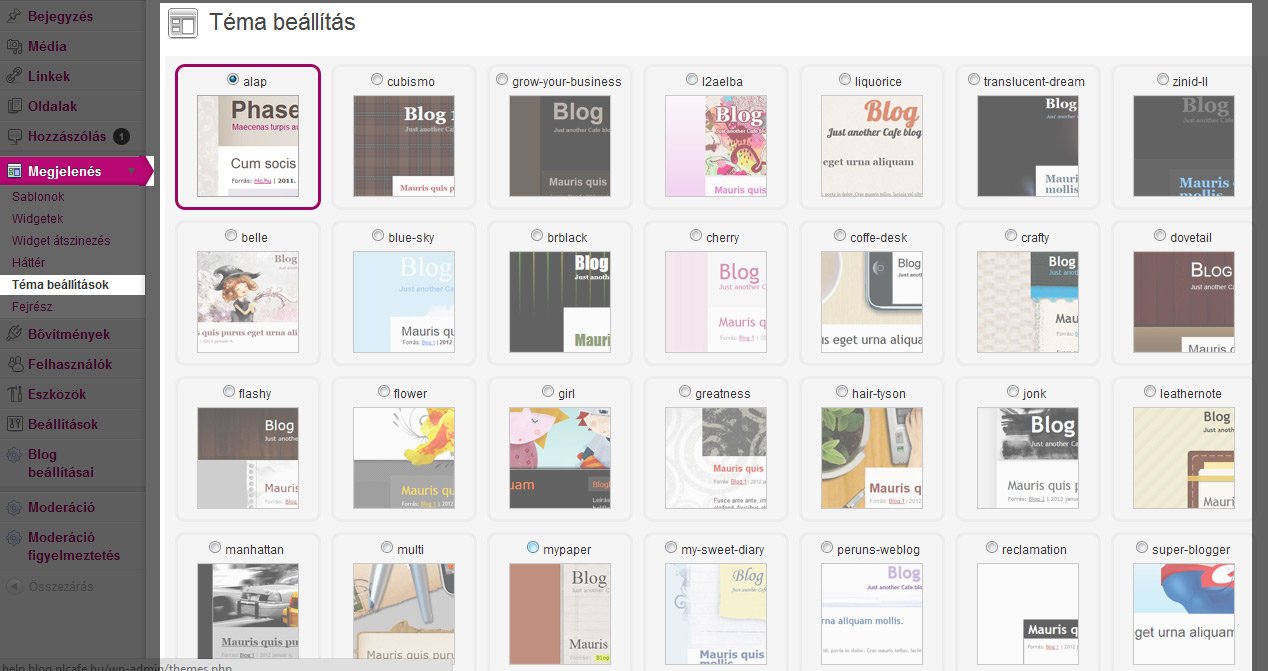
Task: Click the Hozzászólás comment bubble icon
Action: pyautogui.click(x=14, y=136)
